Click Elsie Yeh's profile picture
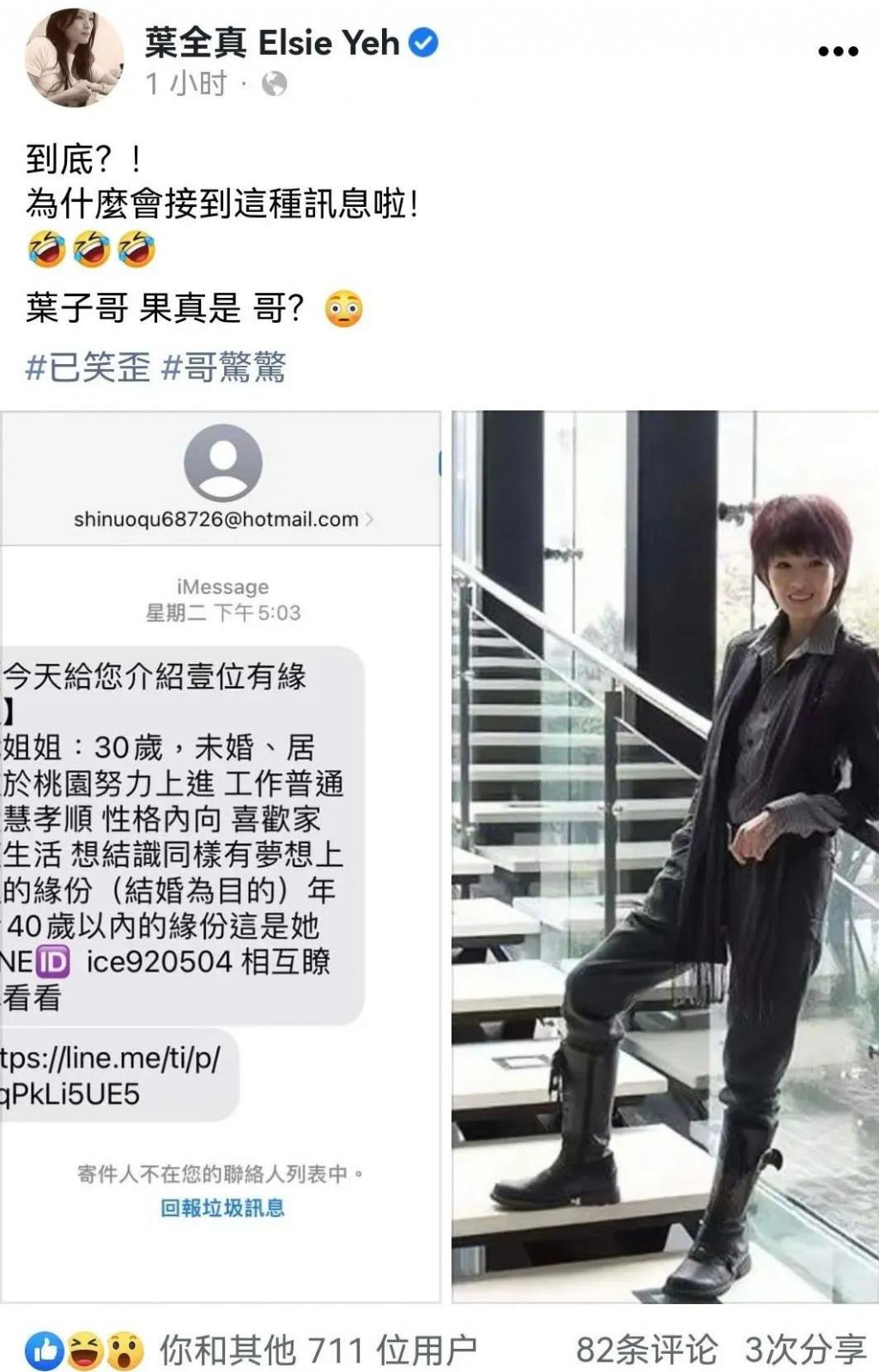Screen dimensions: 879x1372 click(x=74, y=58)
